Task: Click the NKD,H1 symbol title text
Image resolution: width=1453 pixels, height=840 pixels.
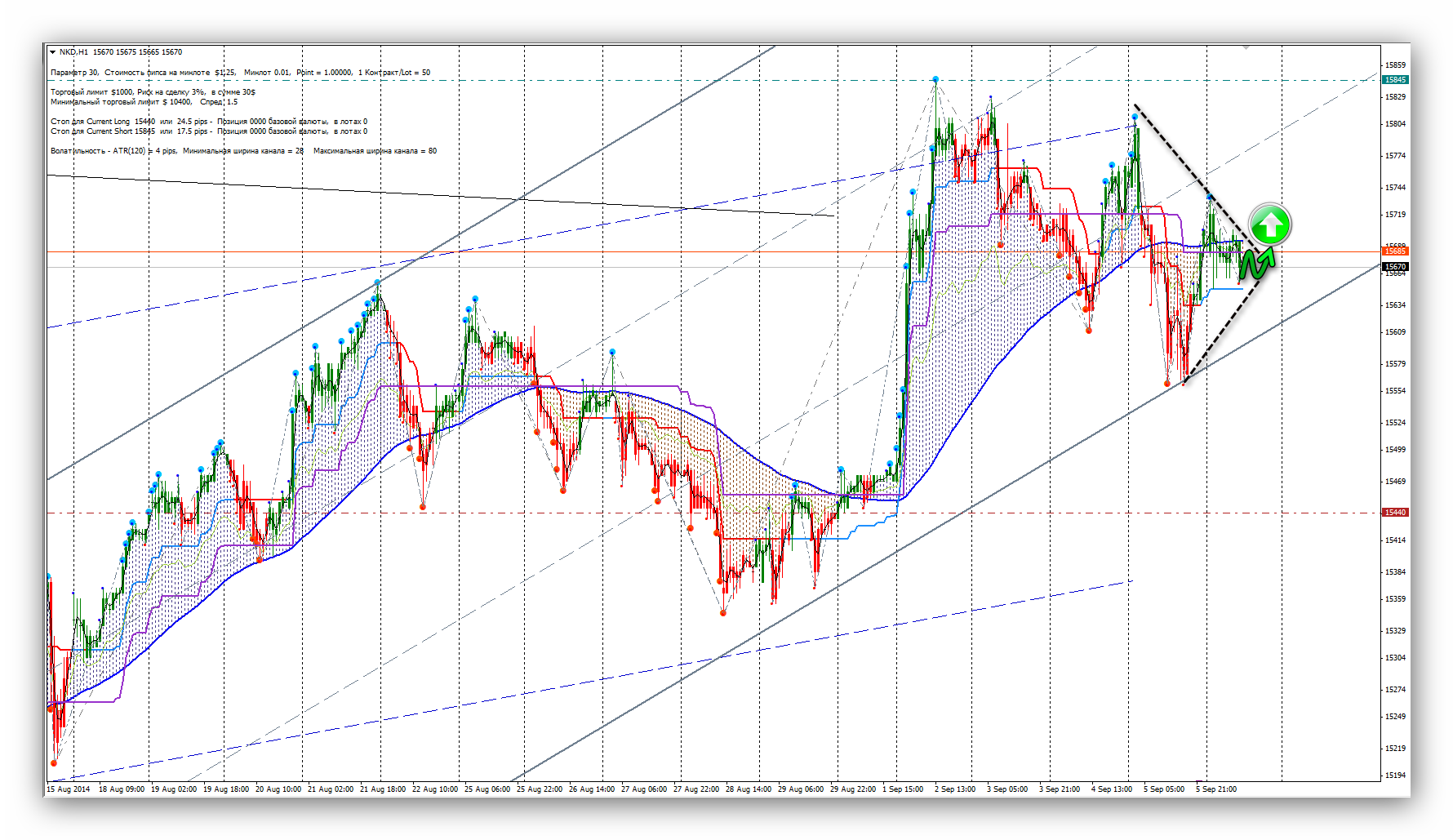Action: [73, 52]
